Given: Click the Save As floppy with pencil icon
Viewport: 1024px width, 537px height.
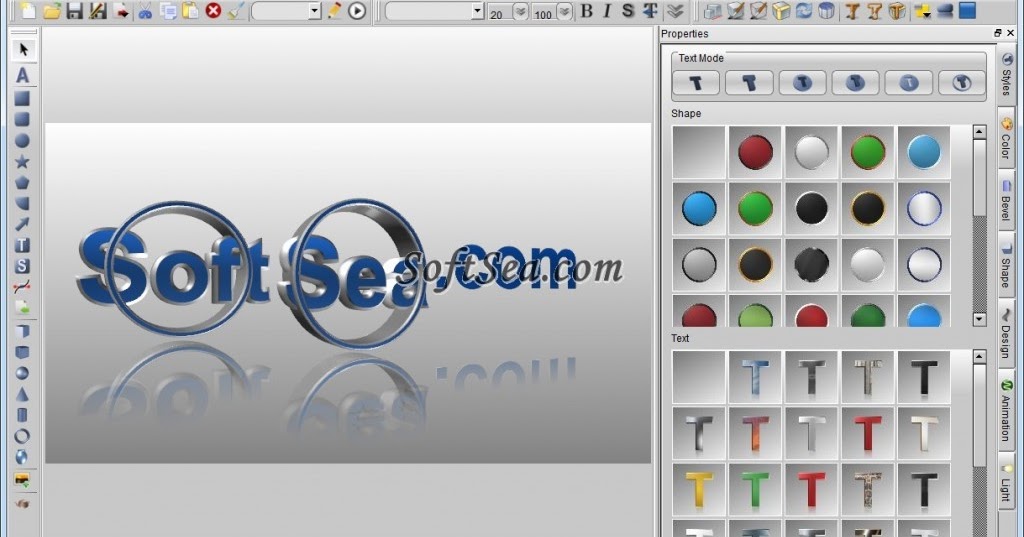Looking at the screenshot, I should (98, 10).
